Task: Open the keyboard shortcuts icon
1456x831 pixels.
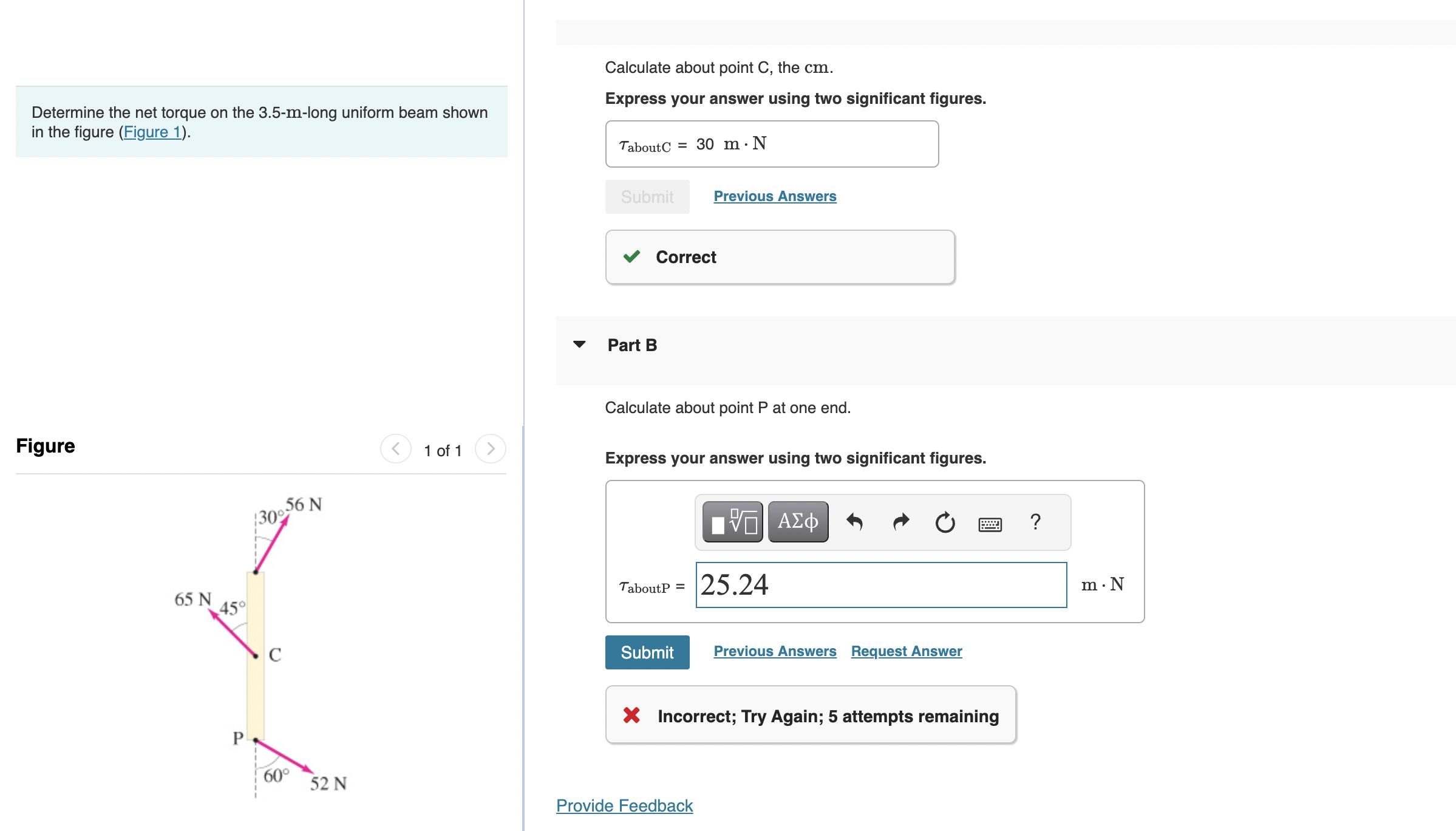Action: (x=990, y=524)
